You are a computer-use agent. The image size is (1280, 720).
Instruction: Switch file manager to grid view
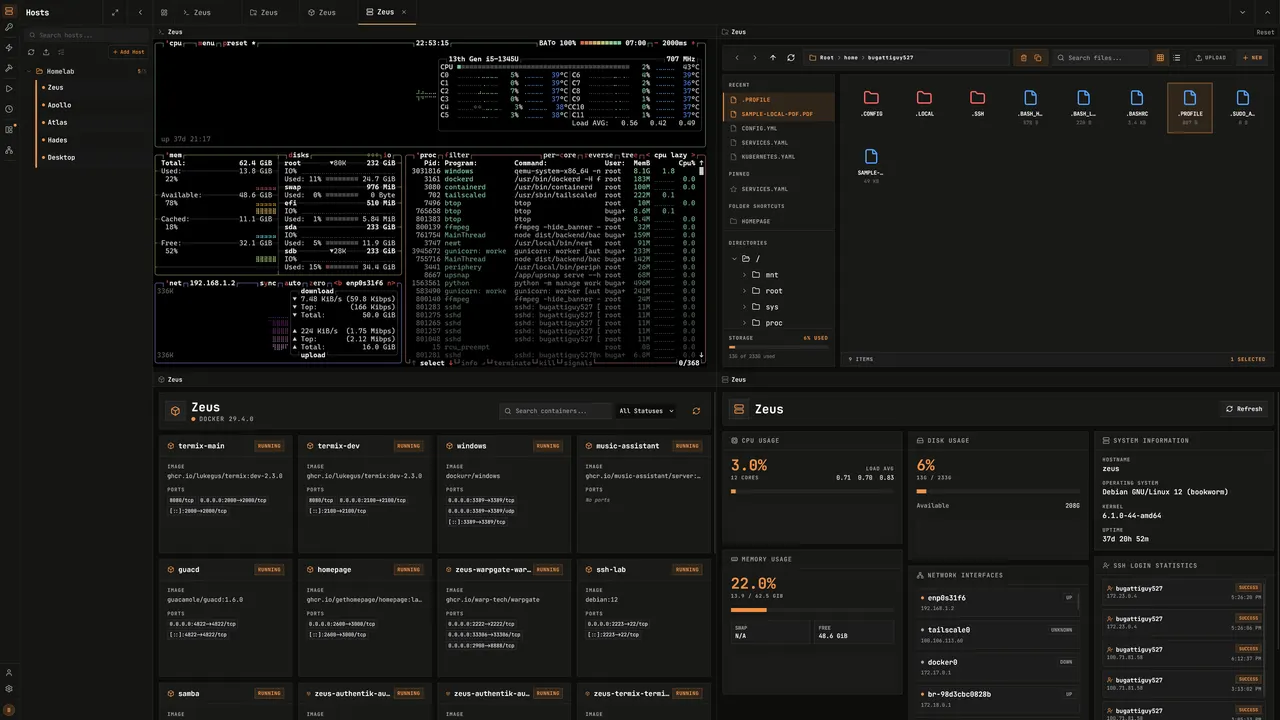[x=1160, y=58]
